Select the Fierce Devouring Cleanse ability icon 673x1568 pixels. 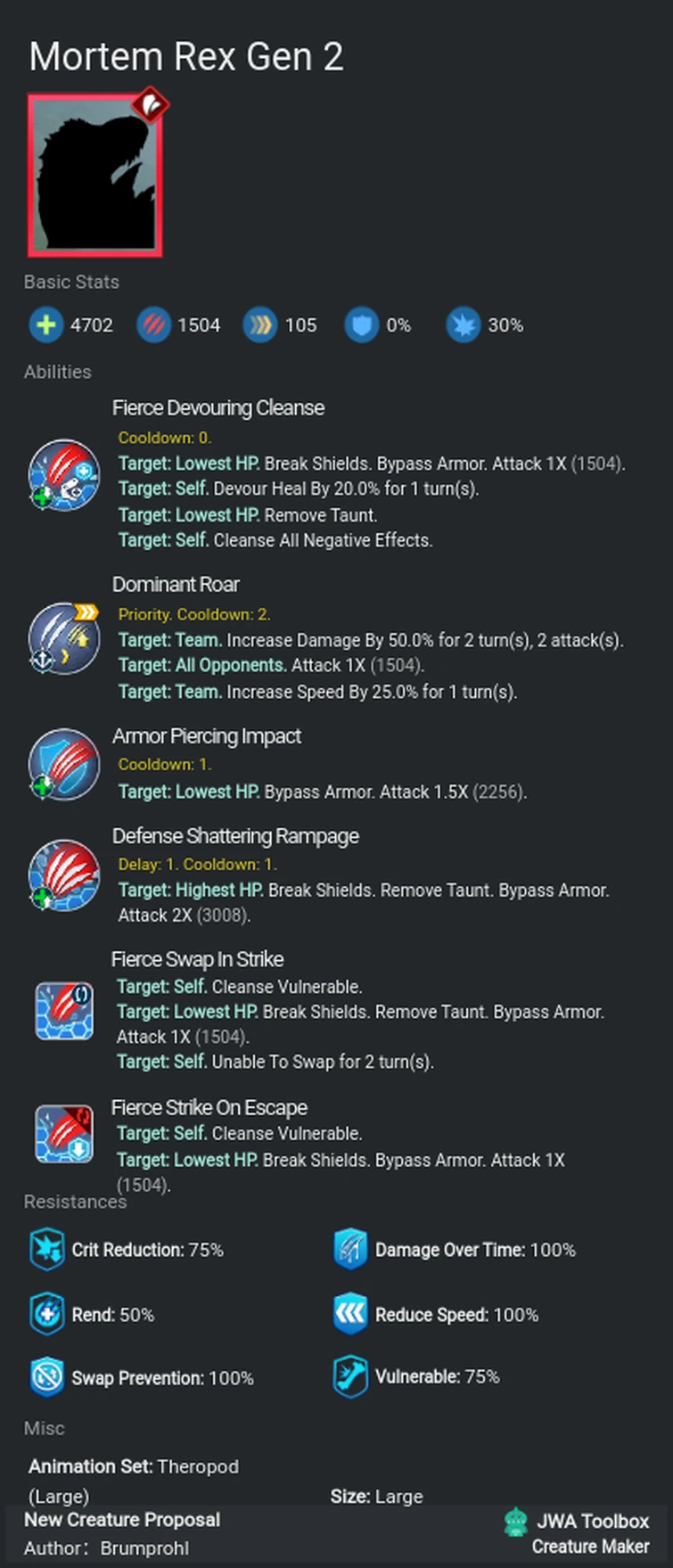(63, 477)
